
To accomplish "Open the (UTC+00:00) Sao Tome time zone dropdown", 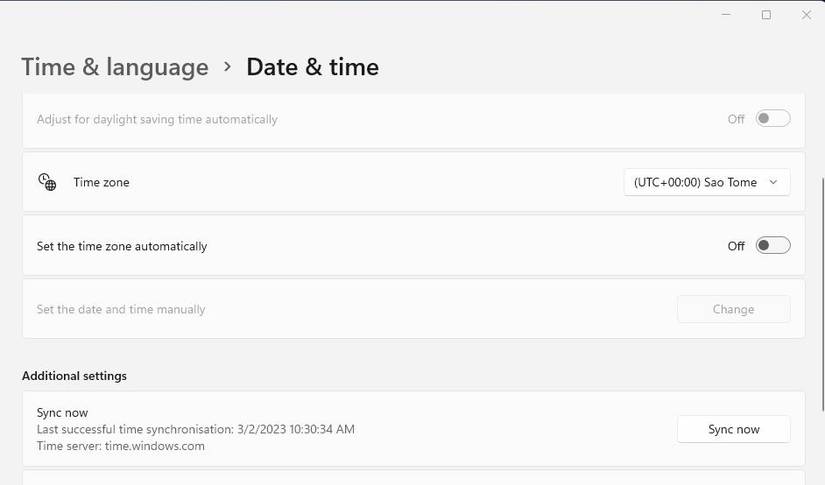I will click(x=706, y=182).
